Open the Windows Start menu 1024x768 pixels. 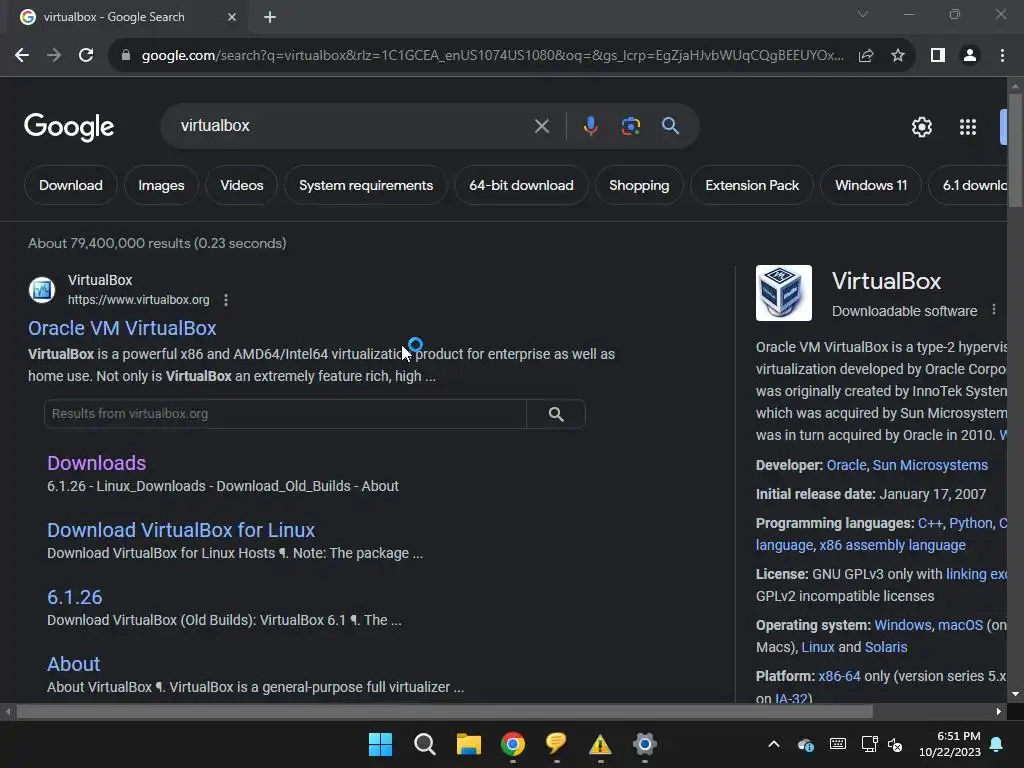380,744
